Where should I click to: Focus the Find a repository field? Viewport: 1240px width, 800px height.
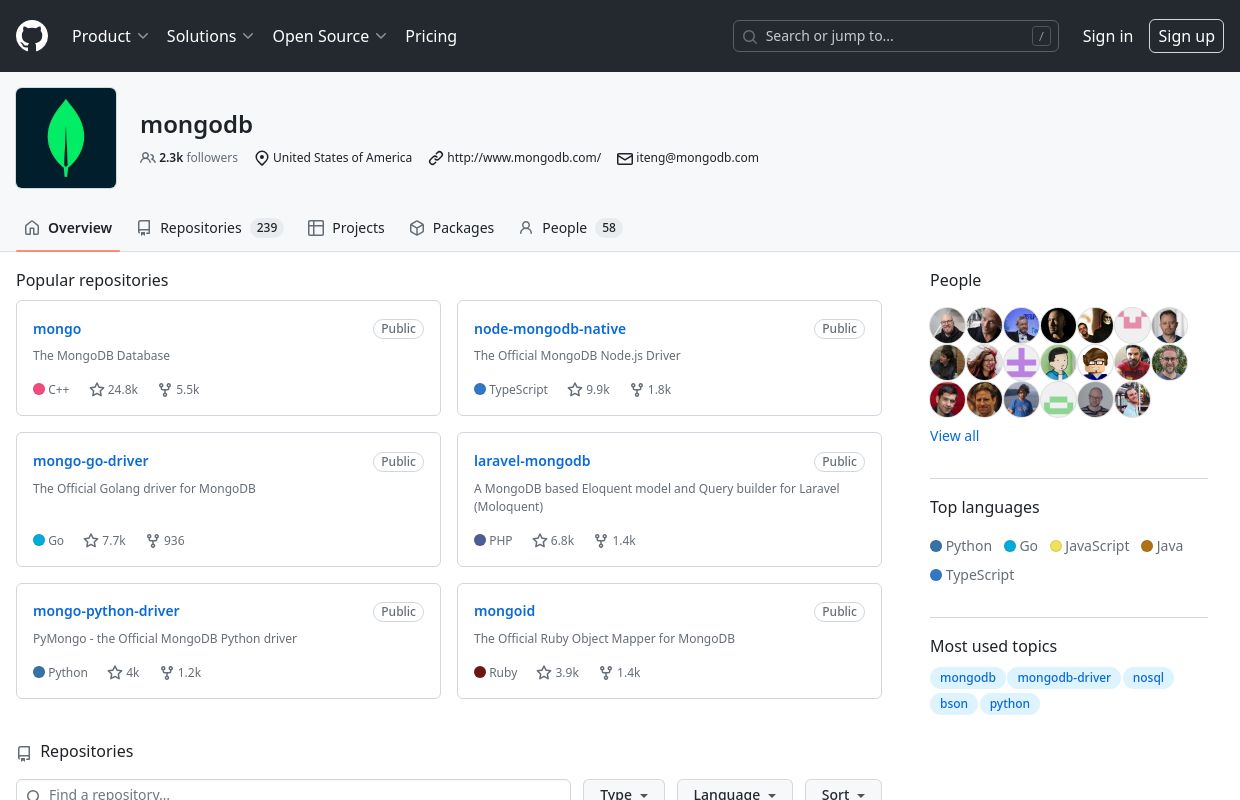[x=293, y=794]
